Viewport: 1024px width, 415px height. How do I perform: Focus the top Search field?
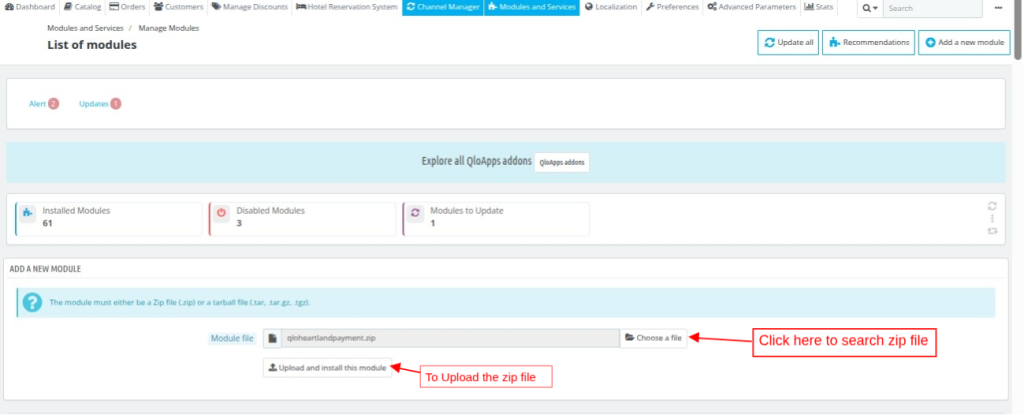pos(933,8)
